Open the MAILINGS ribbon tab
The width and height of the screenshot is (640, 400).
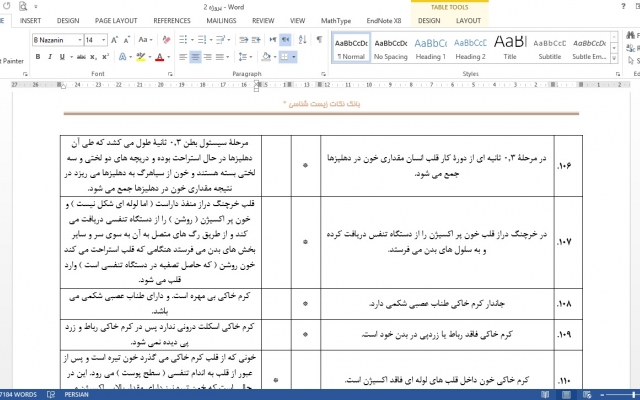[x=221, y=21]
